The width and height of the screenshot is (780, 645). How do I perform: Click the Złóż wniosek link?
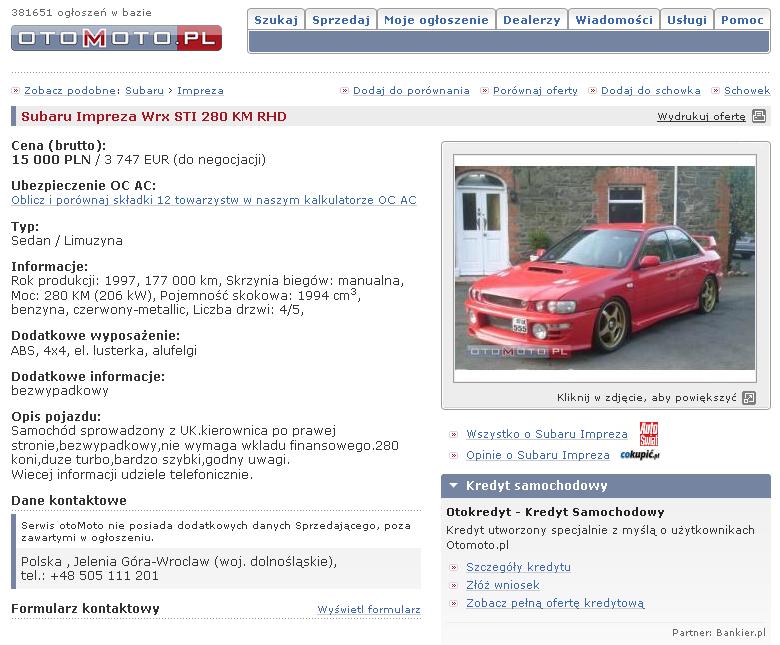click(x=502, y=585)
